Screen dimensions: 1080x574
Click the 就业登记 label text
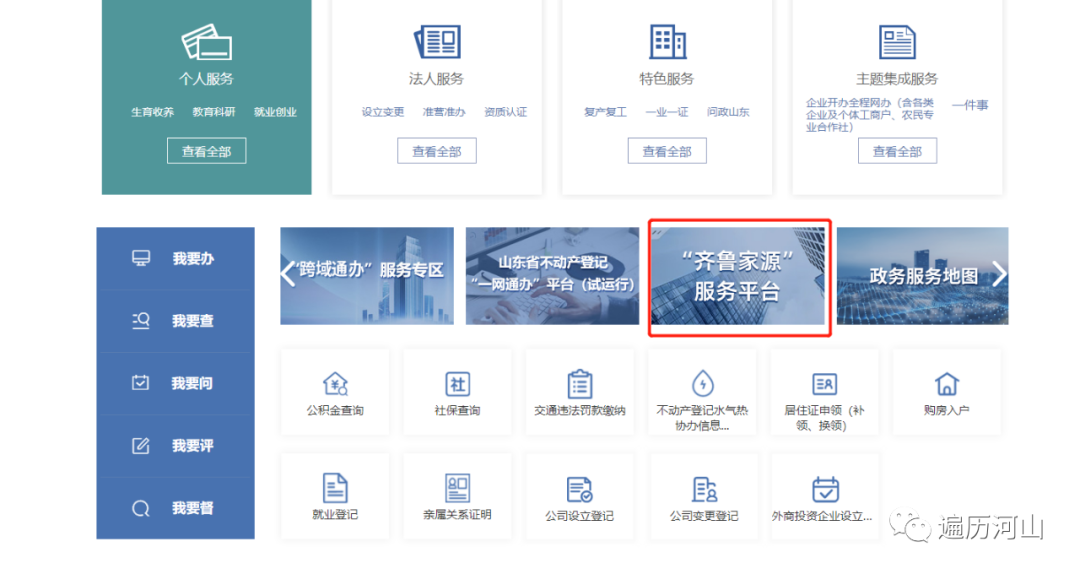[335, 515]
